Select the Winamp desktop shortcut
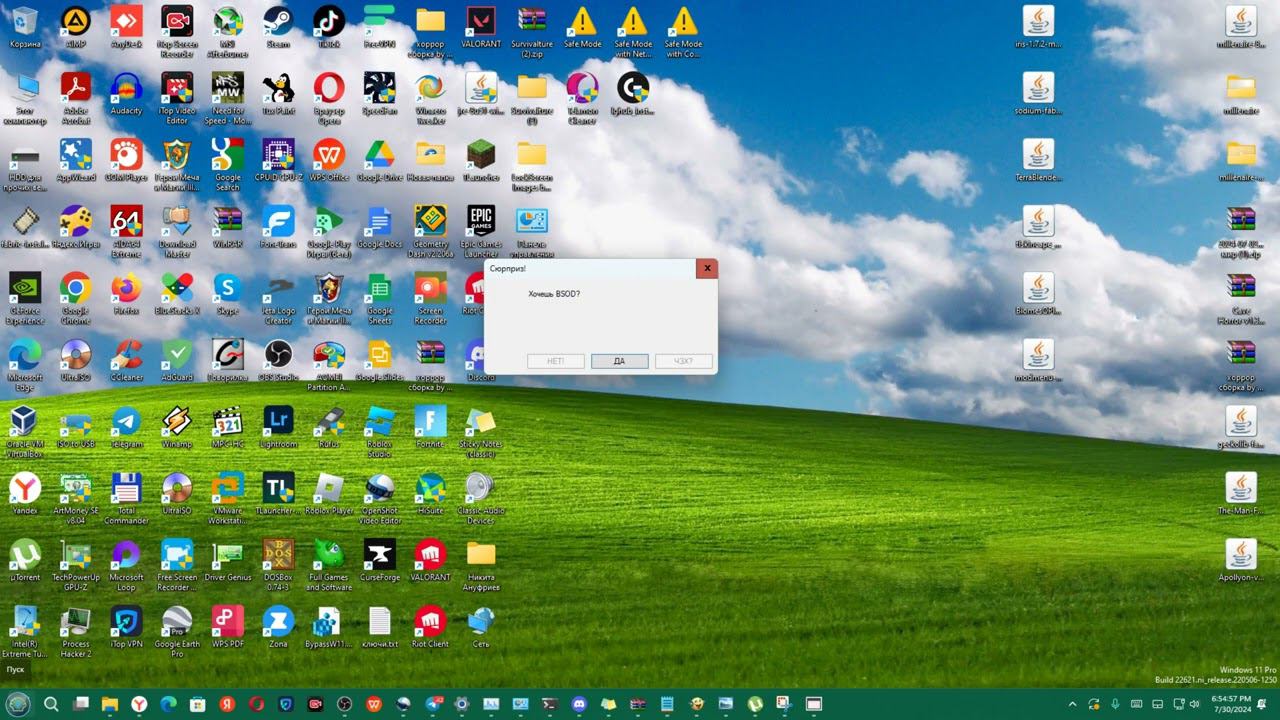 tap(177, 427)
